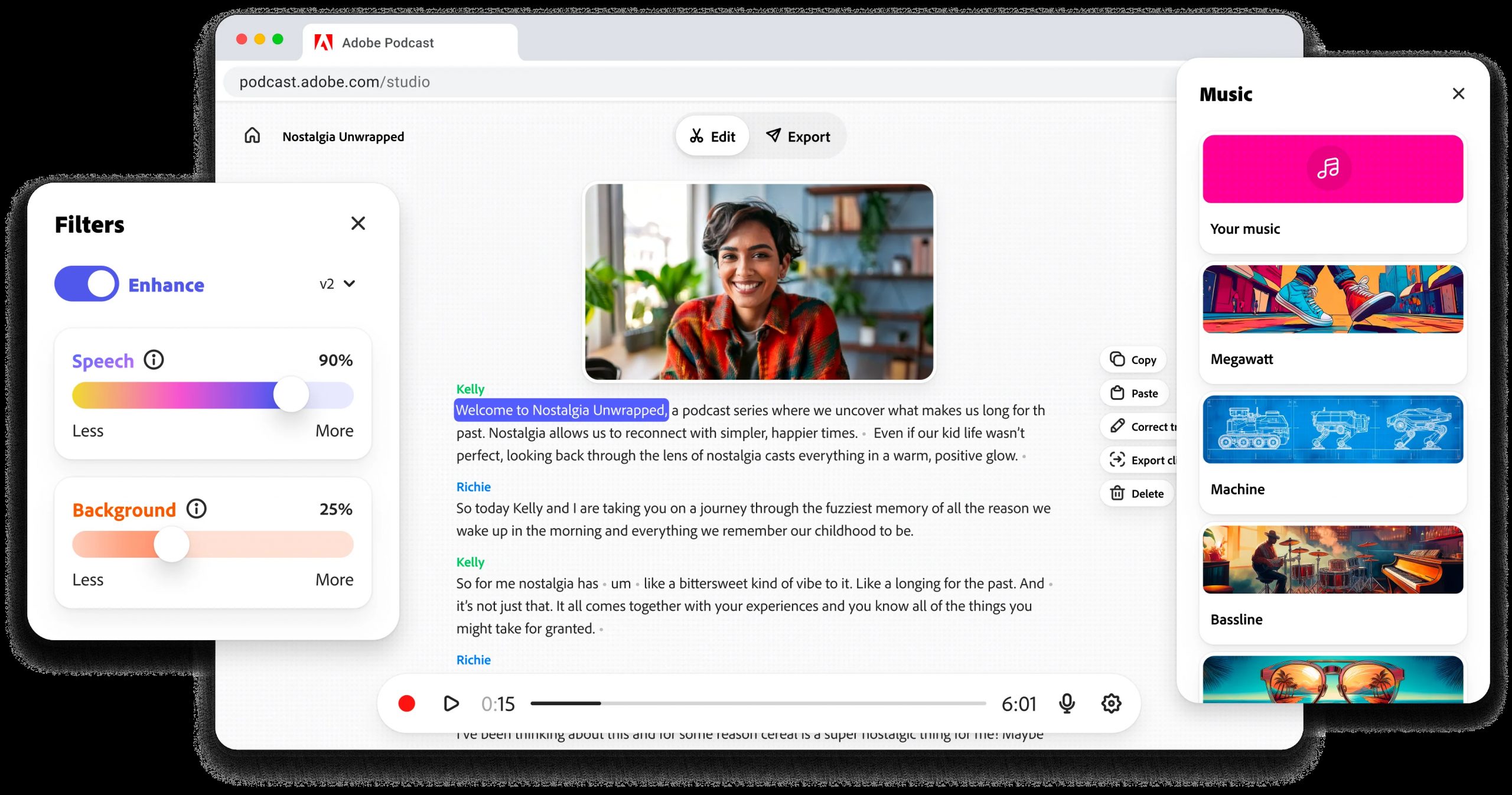The image size is (1512, 795).
Task: Open the playback settings gear
Action: click(1111, 703)
